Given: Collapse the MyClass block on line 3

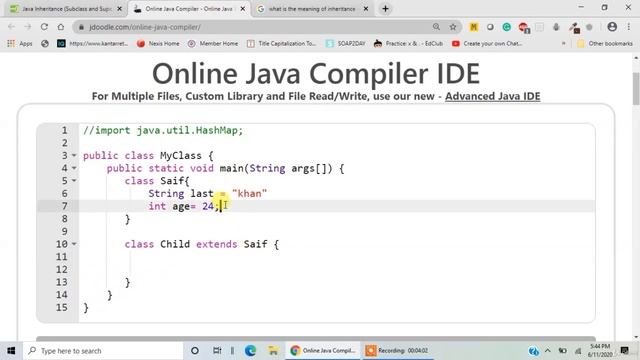Looking at the screenshot, I should pos(74,156).
